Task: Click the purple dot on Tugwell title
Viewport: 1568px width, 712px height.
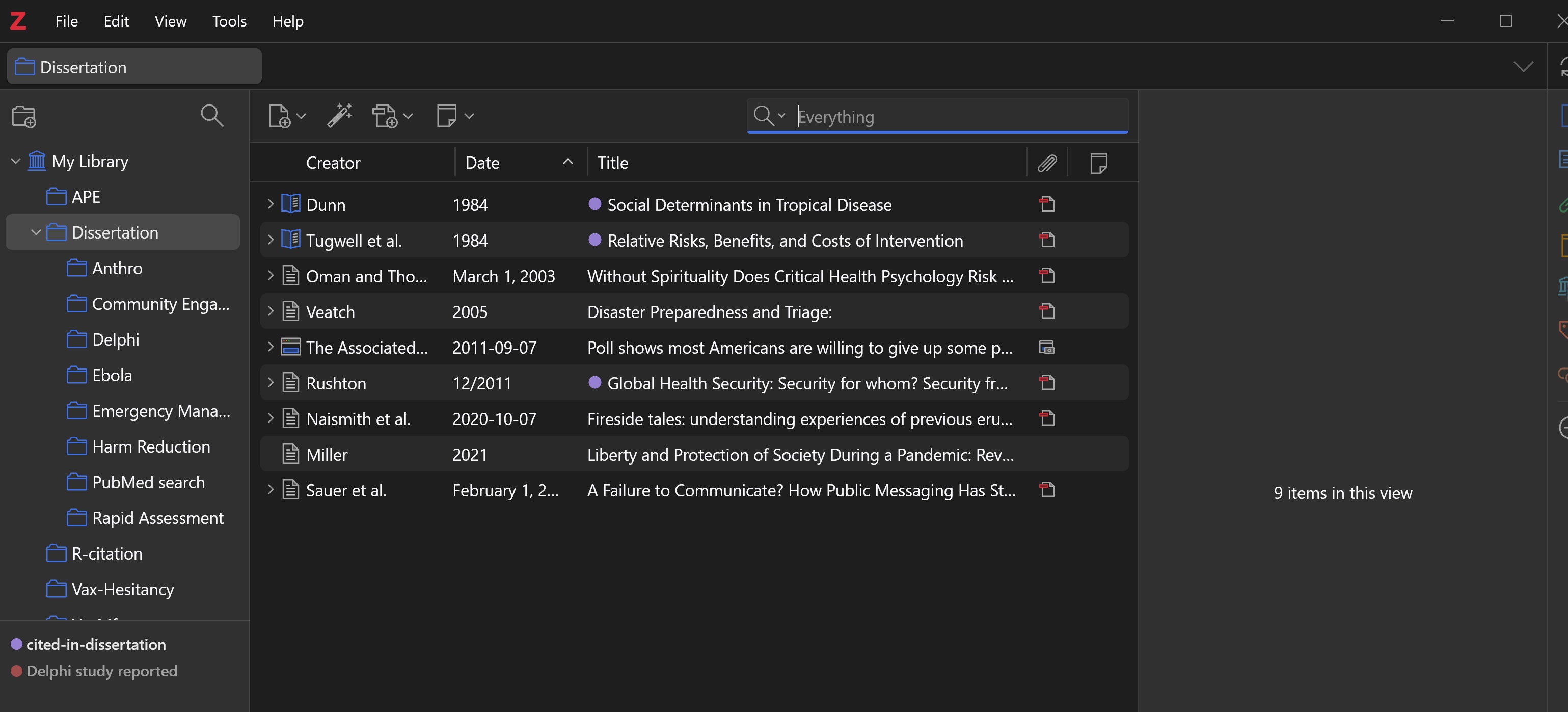Action: (x=594, y=240)
